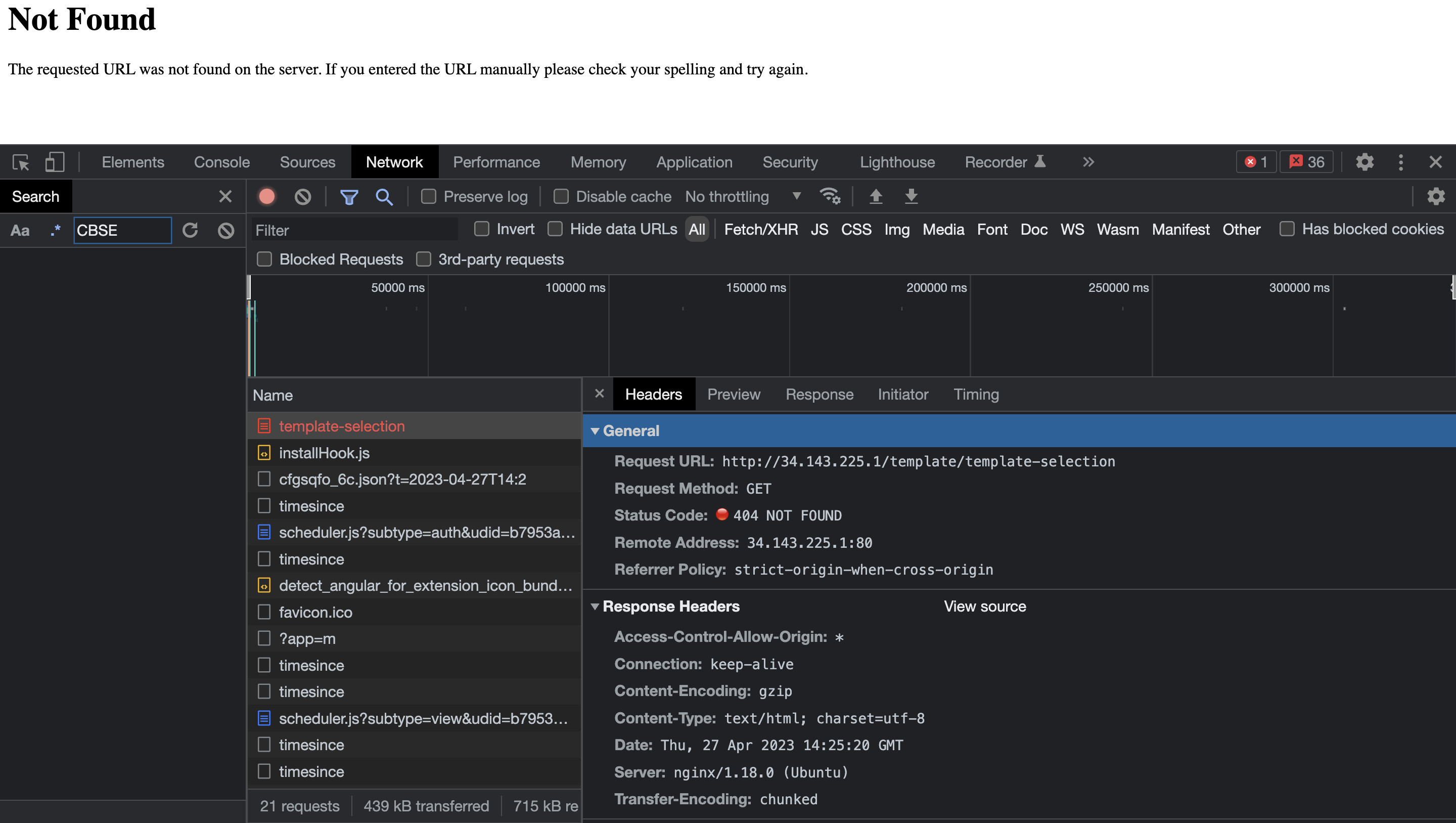Switch to the Console tab
The width and height of the screenshot is (1456, 823).
click(221, 162)
